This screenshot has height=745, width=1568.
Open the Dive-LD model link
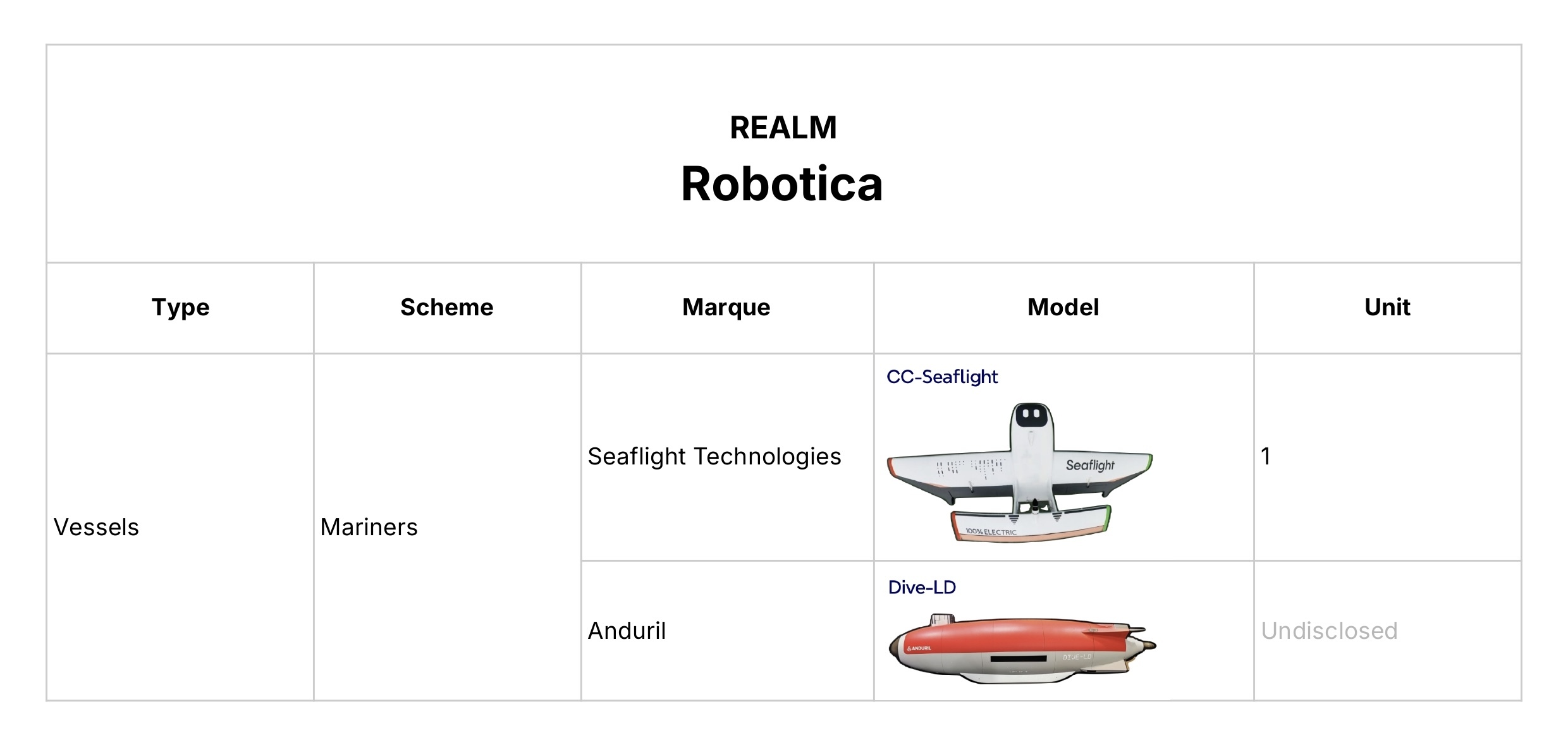point(922,587)
